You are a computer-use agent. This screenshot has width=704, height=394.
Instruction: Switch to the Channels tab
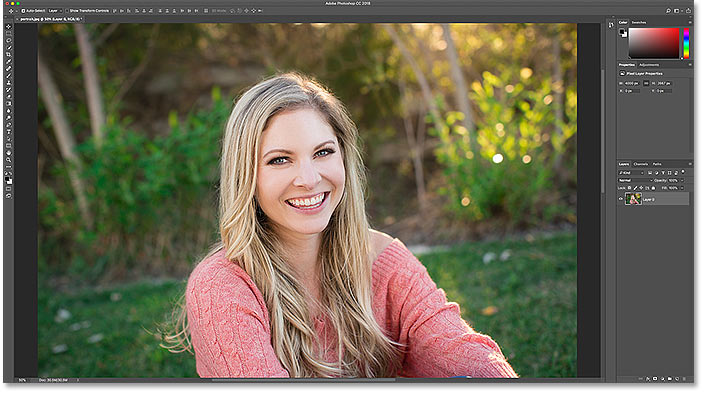point(641,164)
